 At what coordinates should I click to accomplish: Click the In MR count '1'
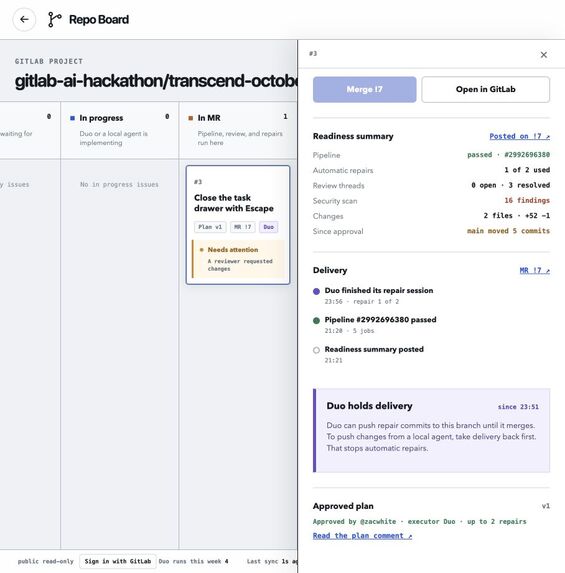tap(285, 117)
